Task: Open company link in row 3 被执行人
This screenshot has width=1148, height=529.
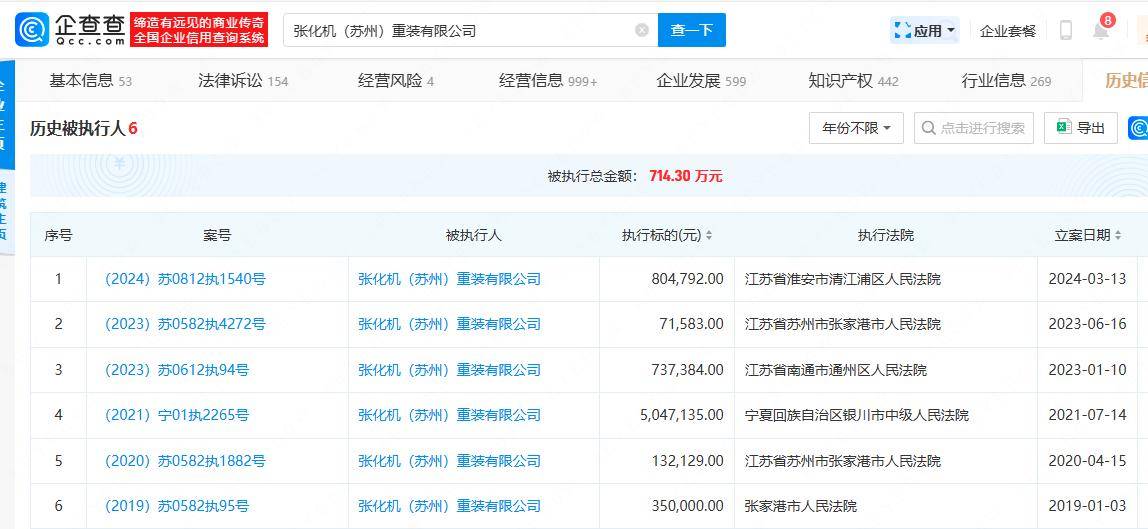Action: pos(450,370)
